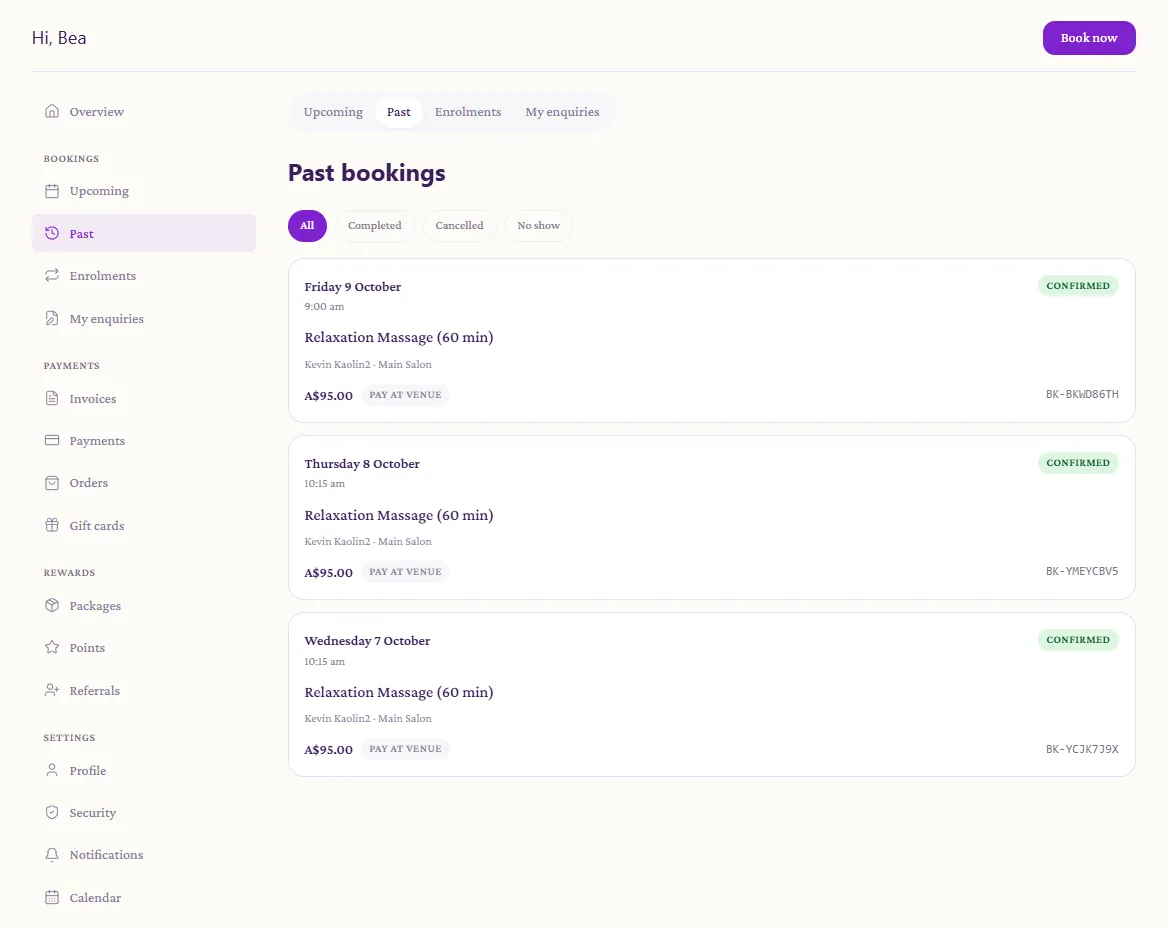
Task: Go to Invoices in the sidebar
Action: (144, 398)
